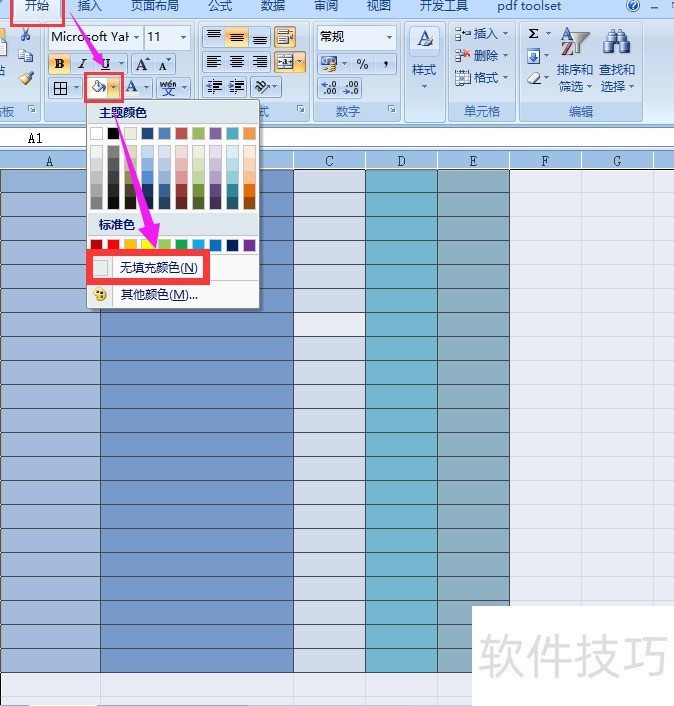Screen dimensions: 674x706
Task: Expand the Fill Color dropdown arrow
Action: (x=114, y=87)
